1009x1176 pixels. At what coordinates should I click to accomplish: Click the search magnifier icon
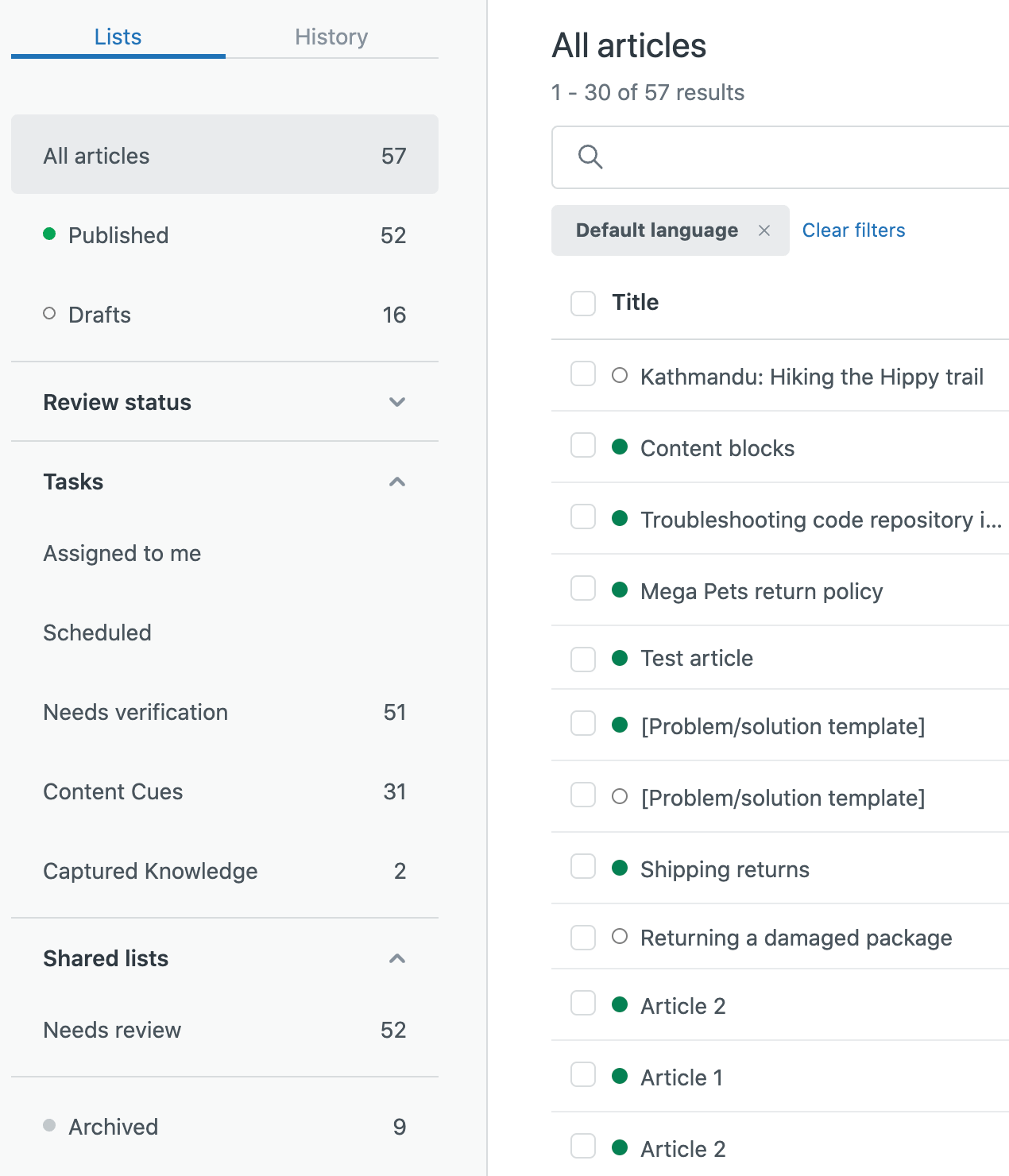pyautogui.click(x=590, y=157)
